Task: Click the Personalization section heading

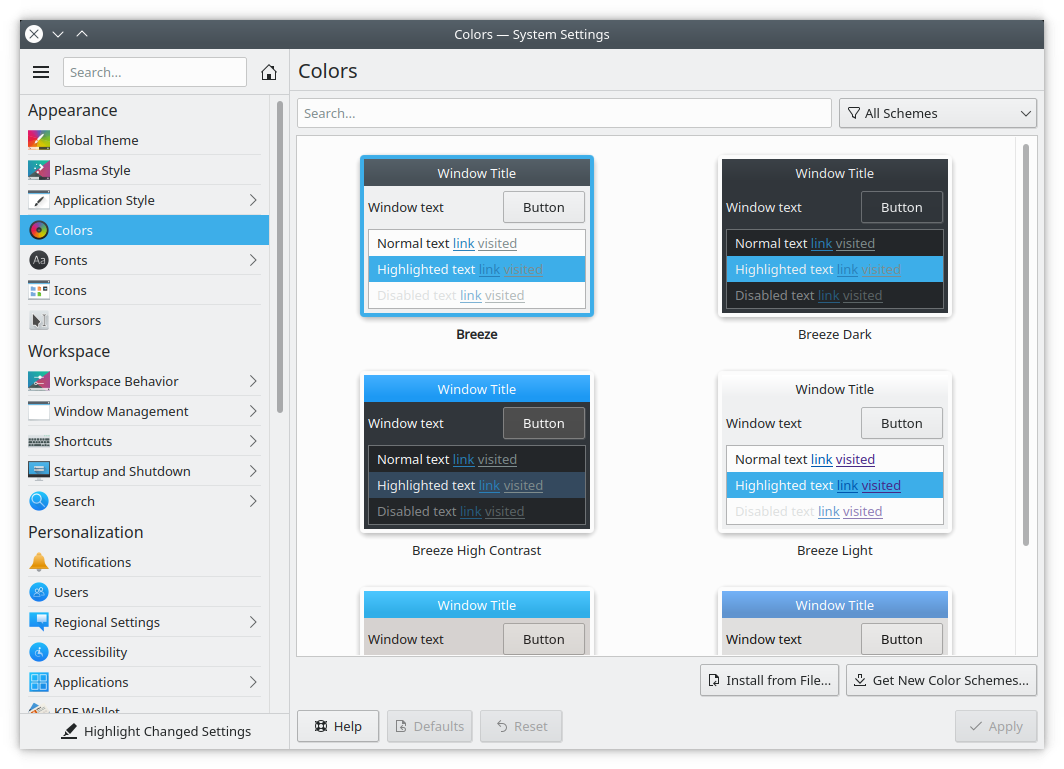Action: pos(86,532)
